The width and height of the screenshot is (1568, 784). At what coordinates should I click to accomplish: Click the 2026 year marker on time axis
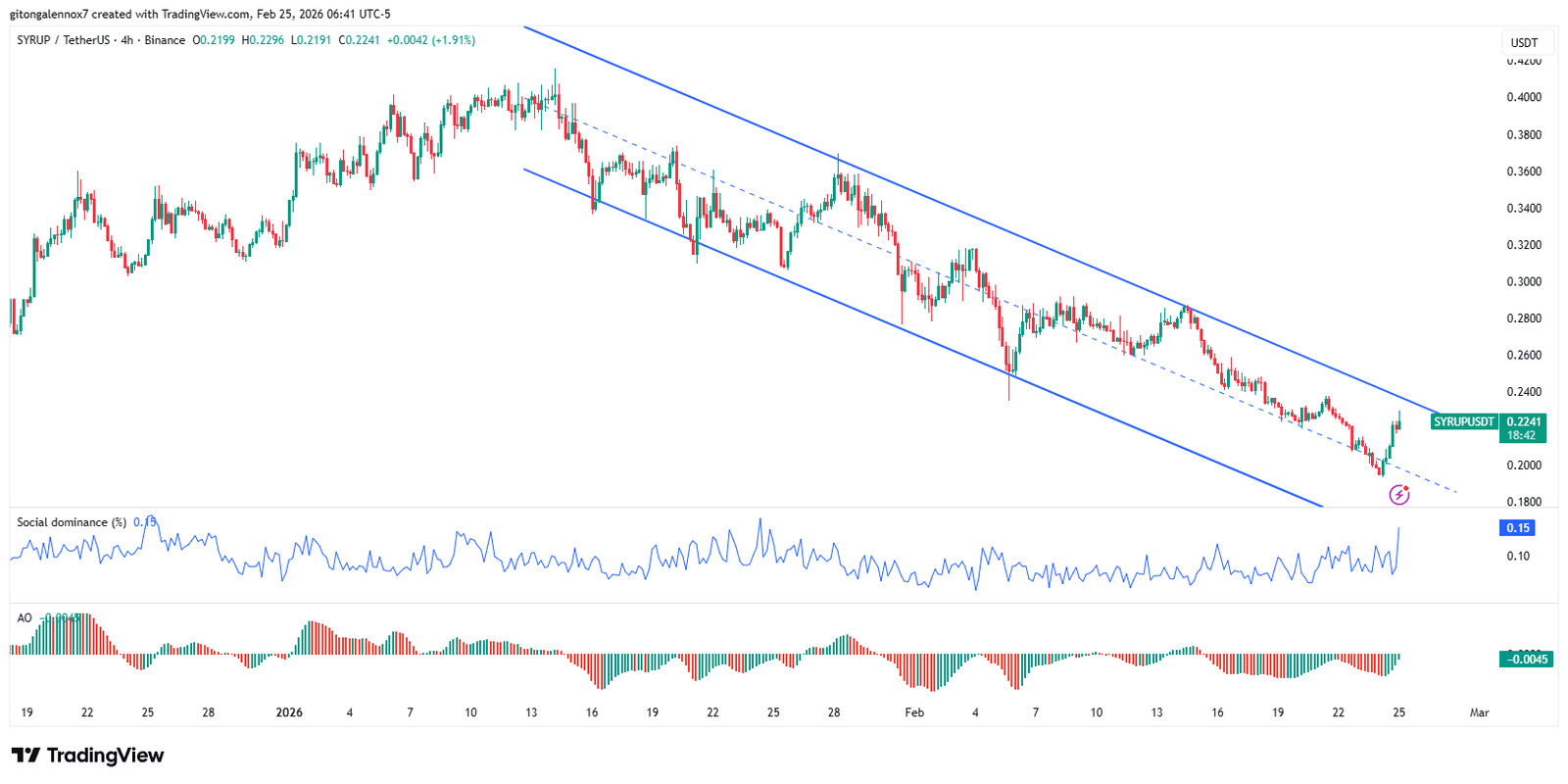(x=289, y=712)
